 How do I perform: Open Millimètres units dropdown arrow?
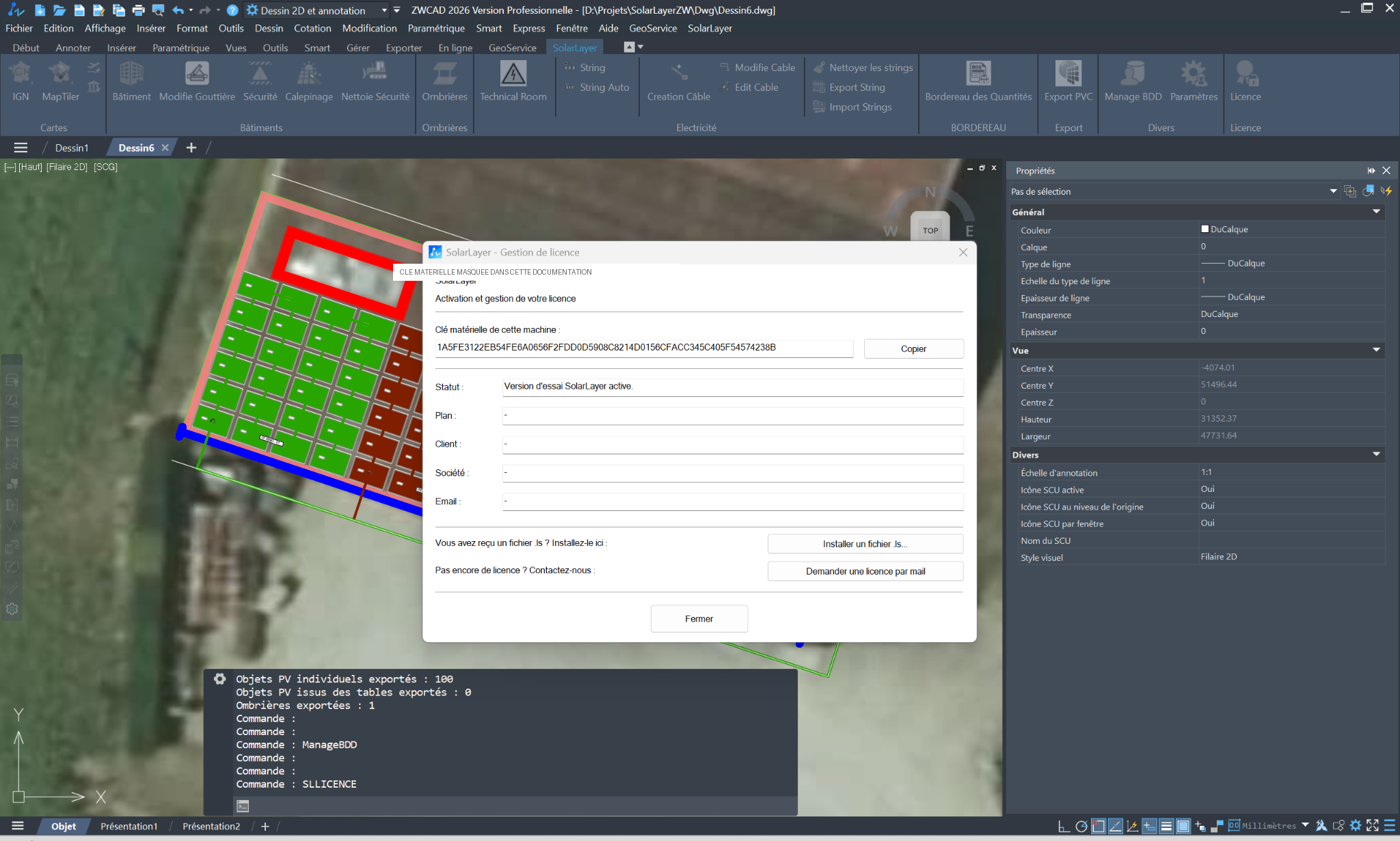(1305, 826)
